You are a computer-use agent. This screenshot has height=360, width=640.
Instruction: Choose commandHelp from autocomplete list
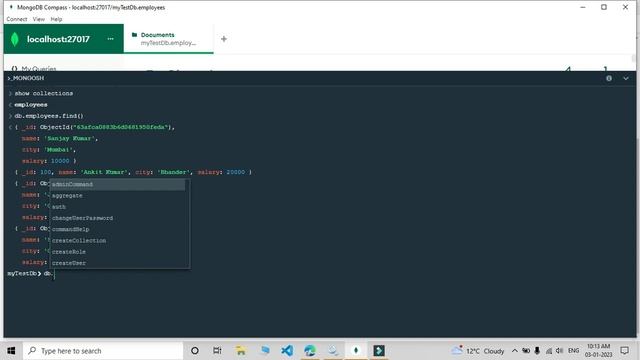pos(118,229)
